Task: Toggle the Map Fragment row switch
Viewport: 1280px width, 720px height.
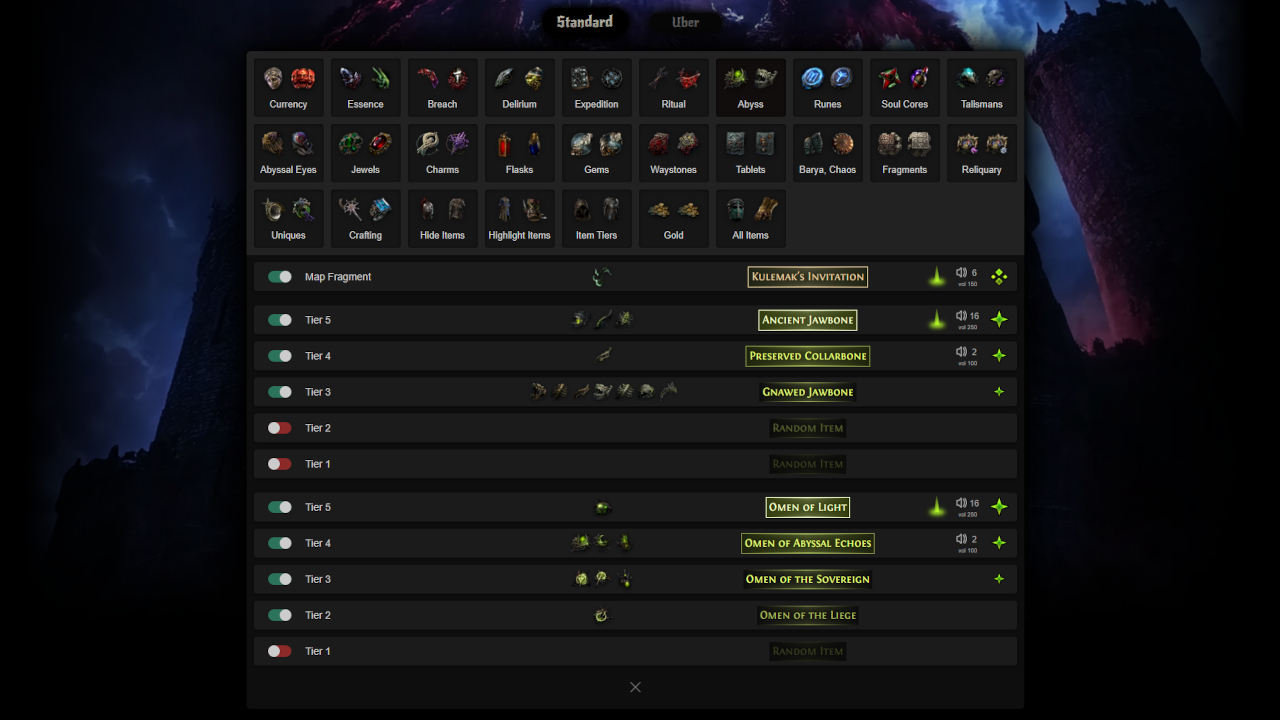Action: tap(280, 277)
